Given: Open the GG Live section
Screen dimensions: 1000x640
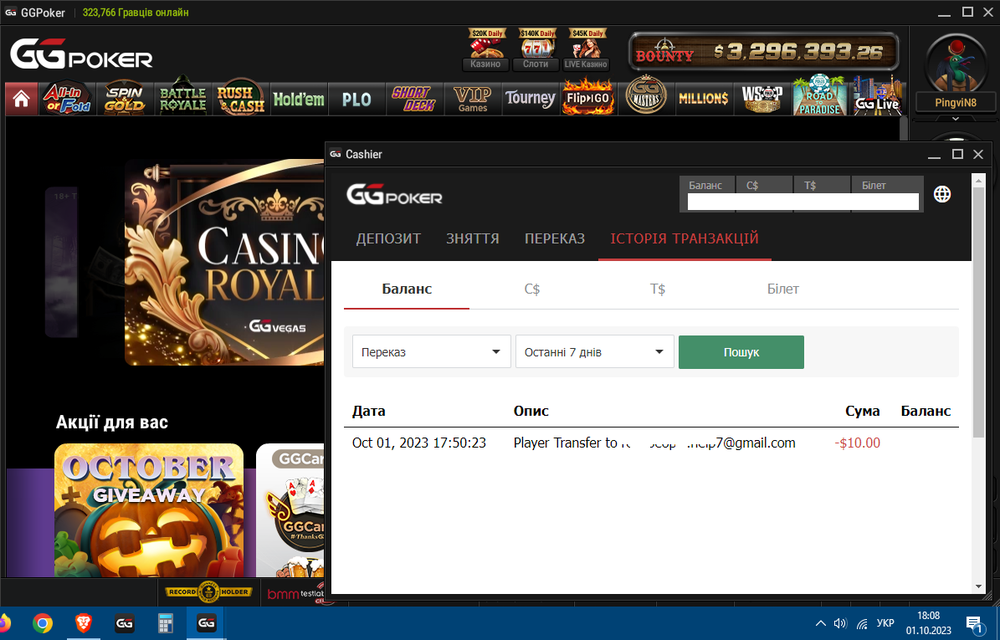Looking at the screenshot, I should (878, 97).
